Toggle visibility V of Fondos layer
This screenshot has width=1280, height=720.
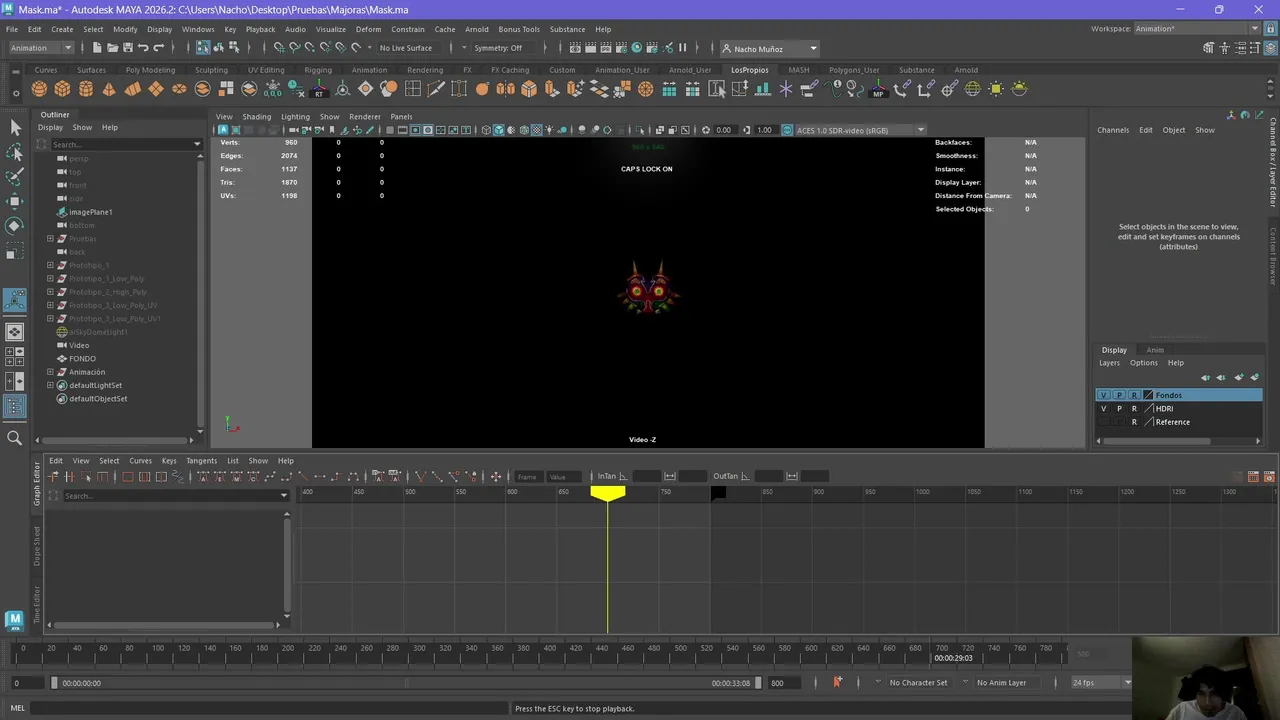click(1104, 395)
